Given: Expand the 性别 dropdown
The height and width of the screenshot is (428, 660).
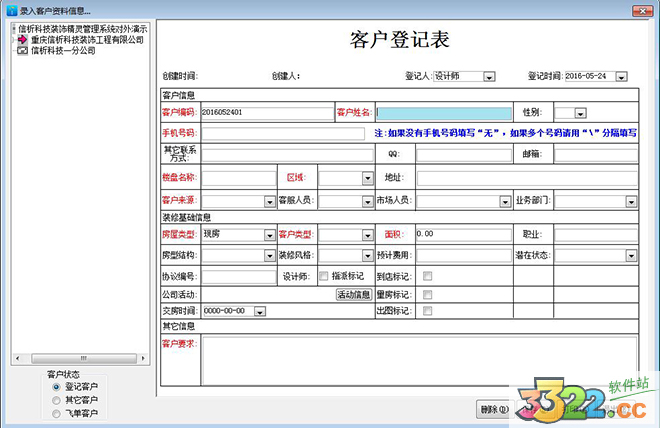Looking at the screenshot, I should click(580, 114).
